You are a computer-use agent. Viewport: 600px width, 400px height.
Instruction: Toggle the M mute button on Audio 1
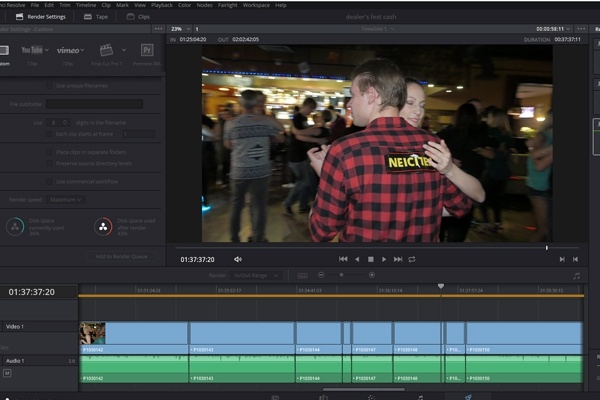[x=7, y=373]
